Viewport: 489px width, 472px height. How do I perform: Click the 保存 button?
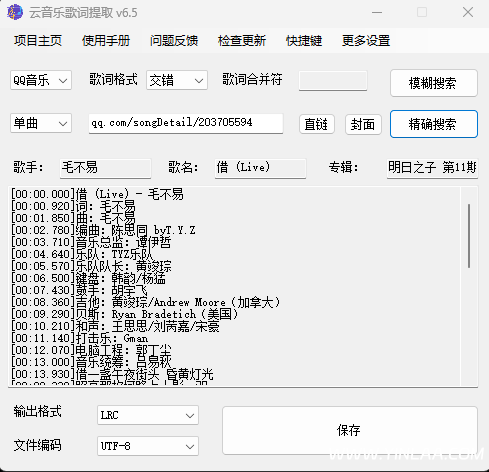click(350, 430)
